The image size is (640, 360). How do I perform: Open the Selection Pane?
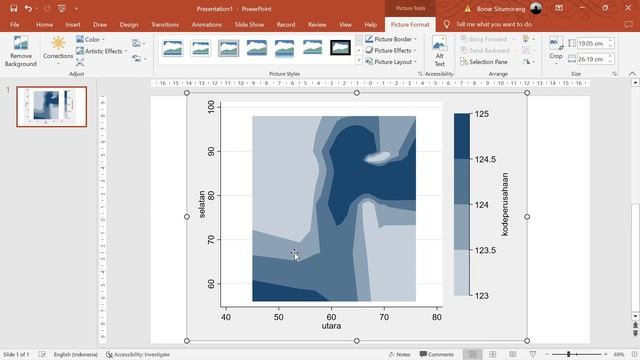coord(484,62)
